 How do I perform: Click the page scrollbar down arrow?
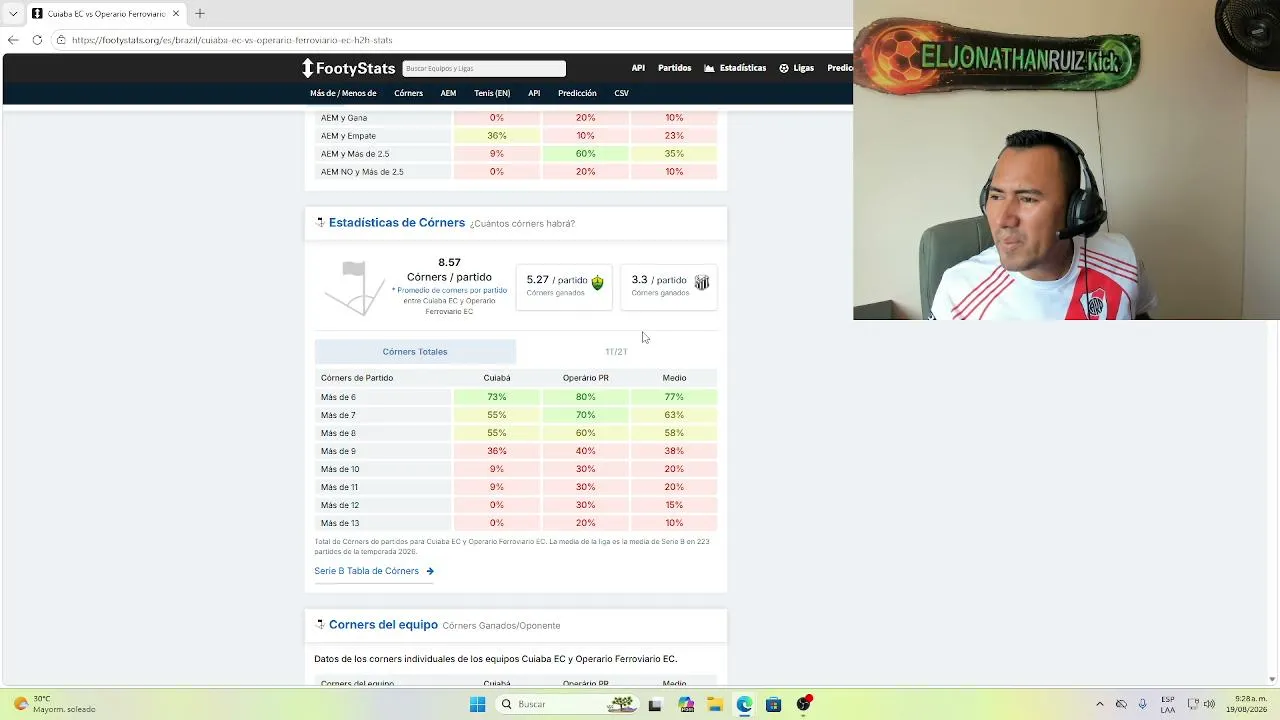click(x=1272, y=679)
